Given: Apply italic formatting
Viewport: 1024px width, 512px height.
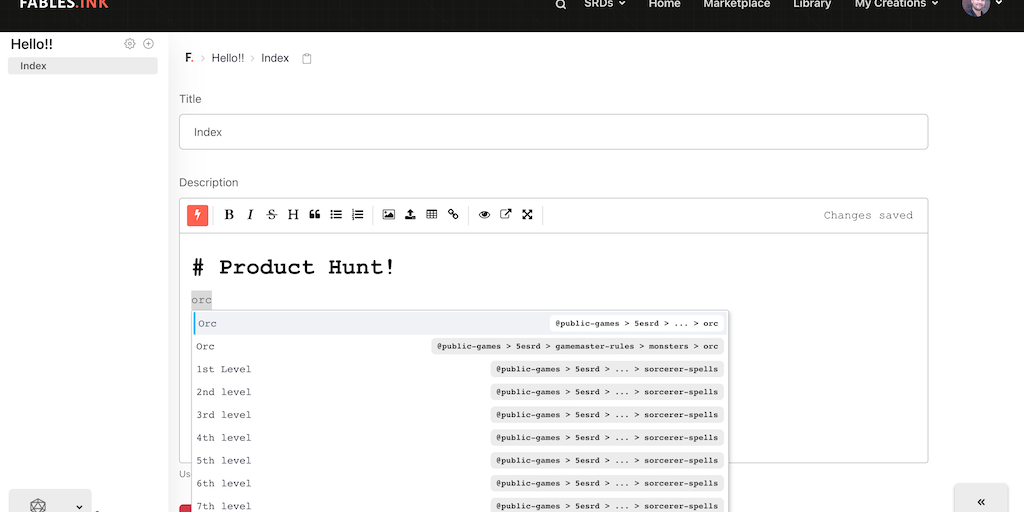Looking at the screenshot, I should [250, 215].
